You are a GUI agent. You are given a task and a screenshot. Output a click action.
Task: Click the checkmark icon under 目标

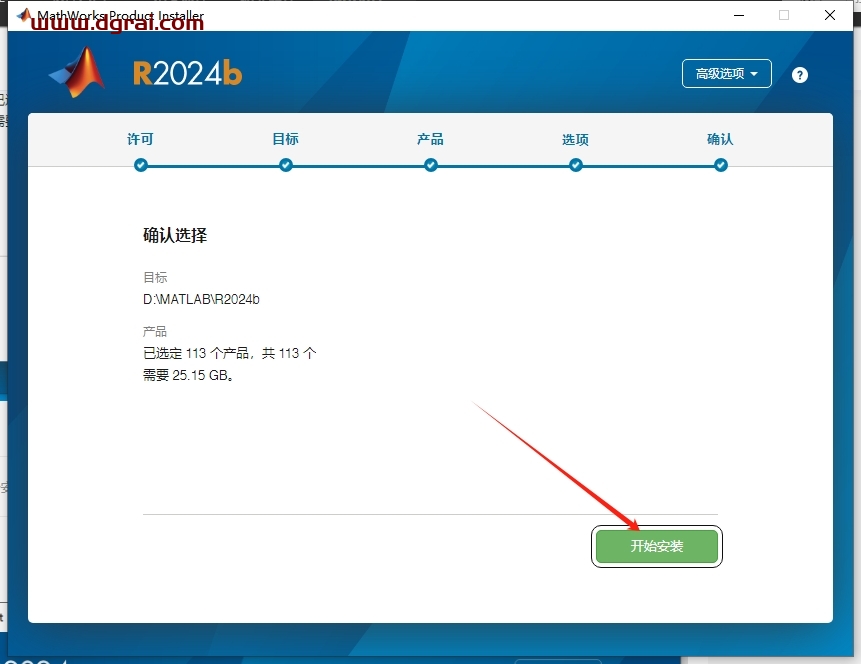(x=285, y=165)
